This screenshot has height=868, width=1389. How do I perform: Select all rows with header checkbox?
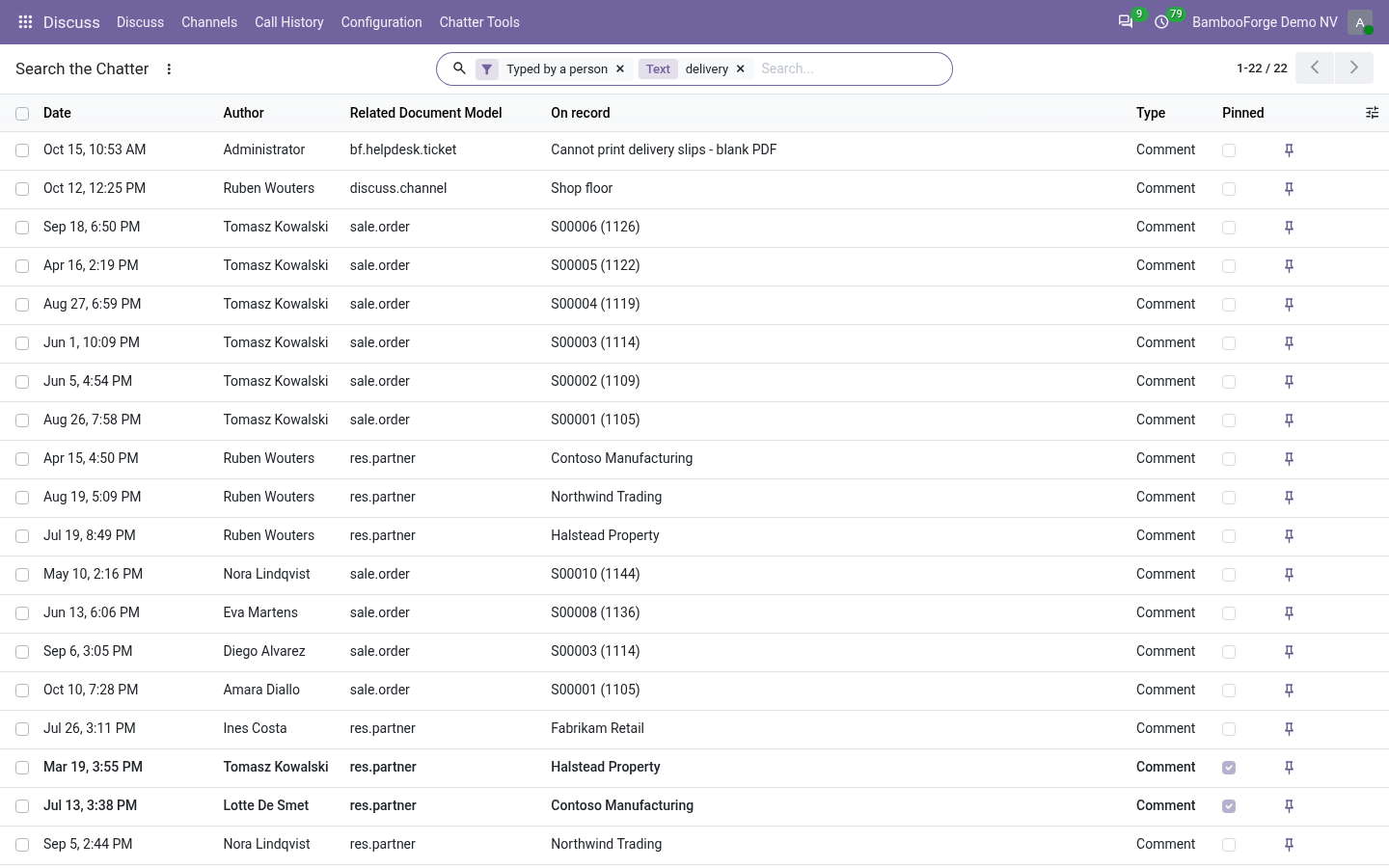[x=22, y=114]
